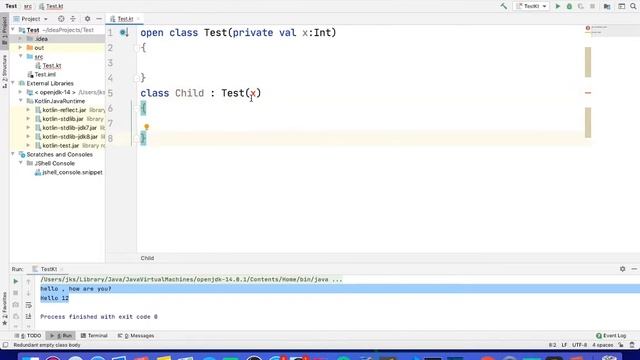The height and width of the screenshot is (360, 640).
Task: Toggle soft-wrap icon in Run panel
Action: [29, 305]
